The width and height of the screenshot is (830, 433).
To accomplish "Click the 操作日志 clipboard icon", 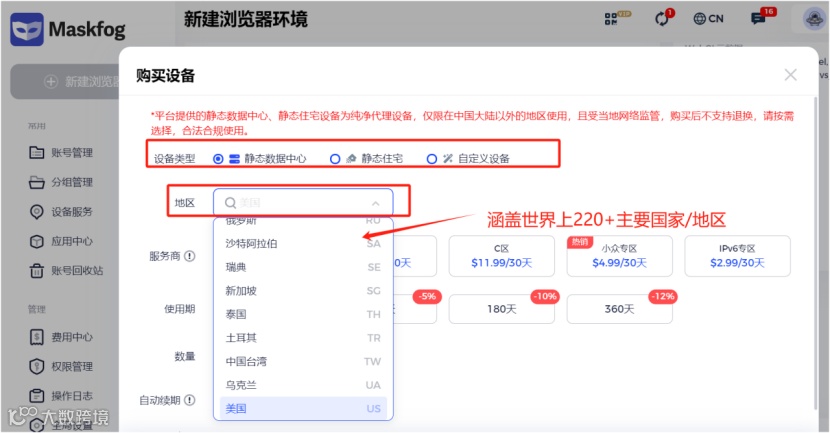I will click(37, 395).
